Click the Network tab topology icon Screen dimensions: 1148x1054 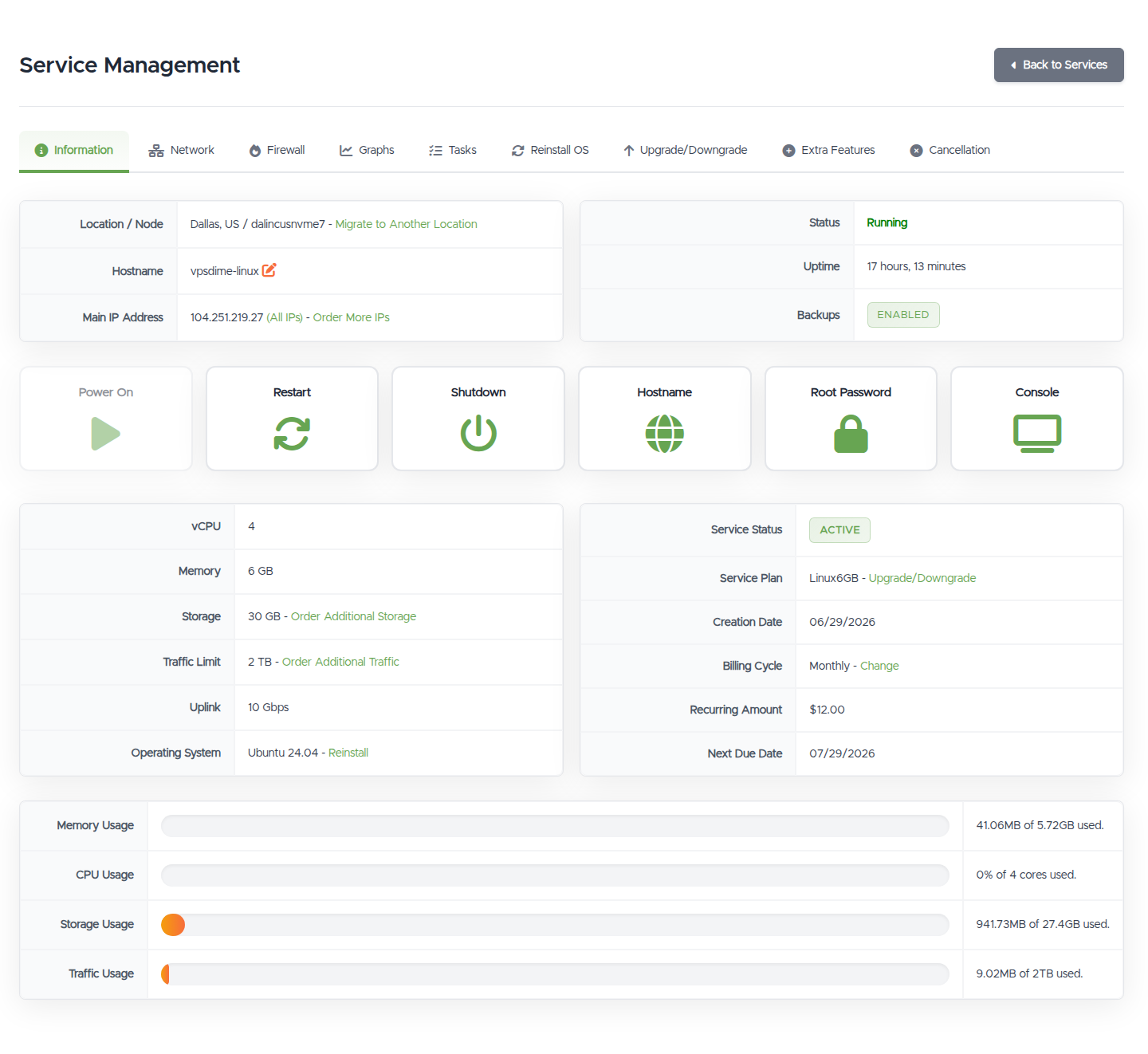[156, 151]
